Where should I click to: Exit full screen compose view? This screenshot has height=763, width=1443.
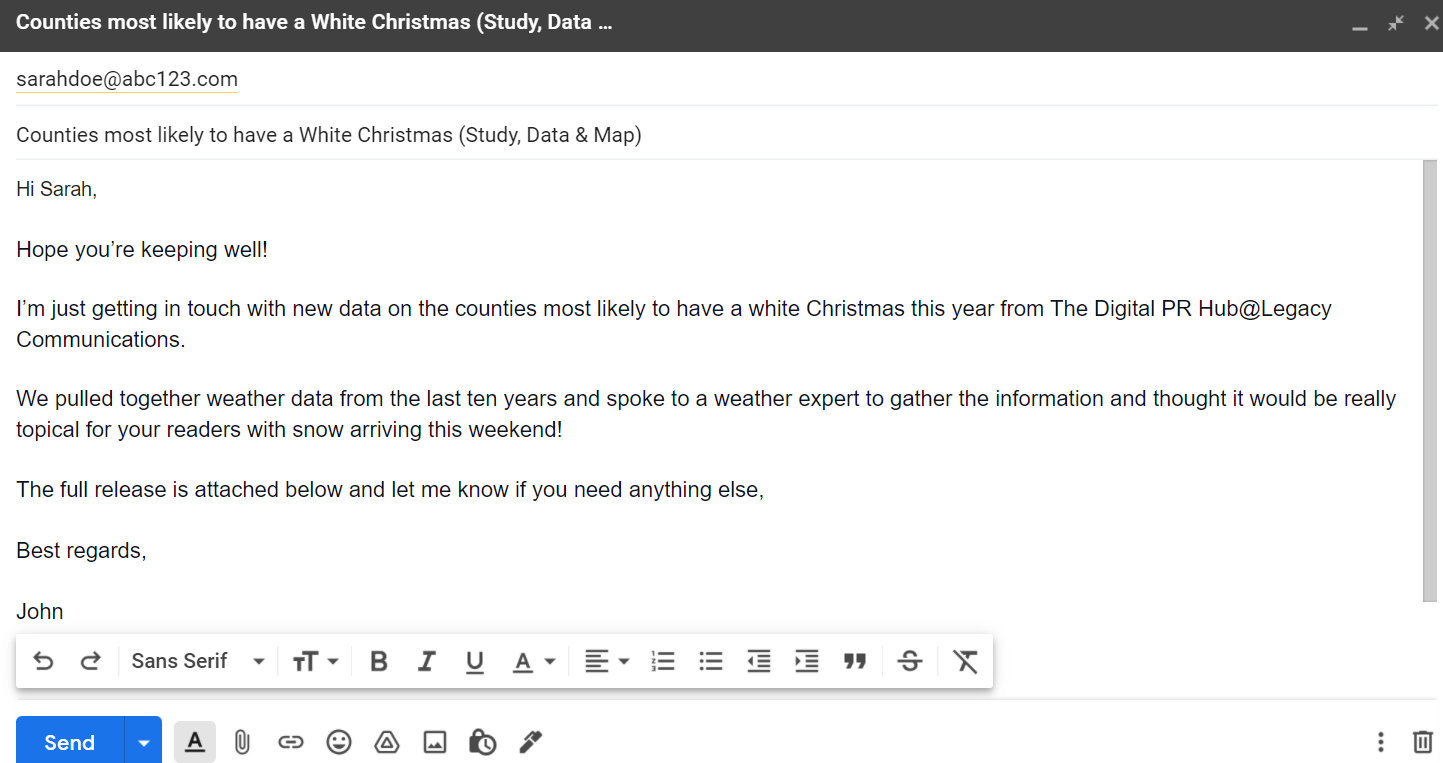1396,23
